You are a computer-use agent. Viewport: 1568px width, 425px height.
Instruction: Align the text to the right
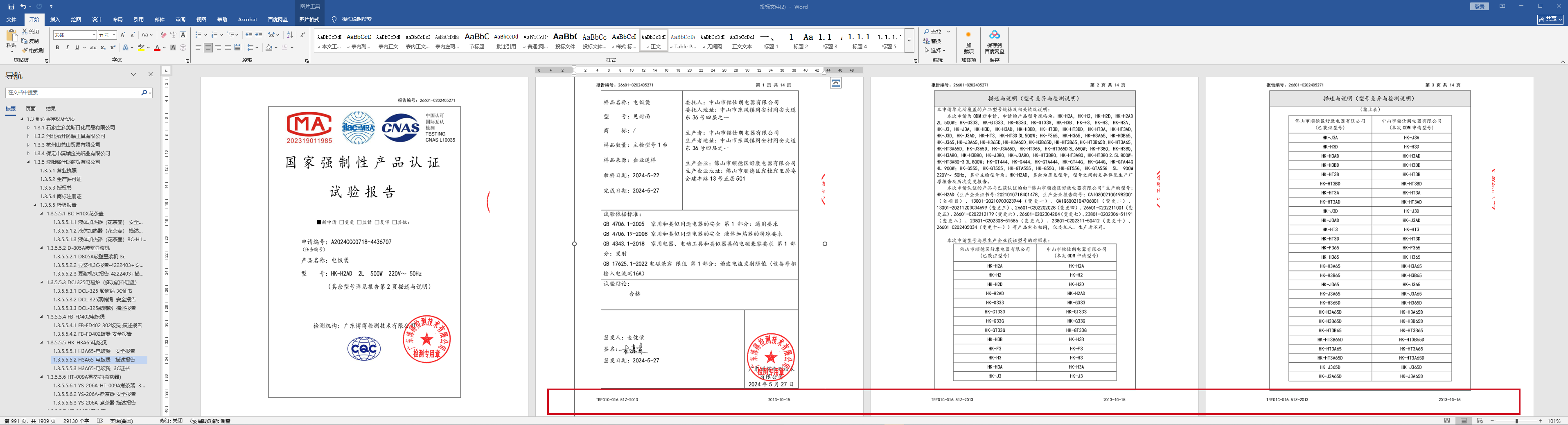pyautogui.click(x=218, y=47)
